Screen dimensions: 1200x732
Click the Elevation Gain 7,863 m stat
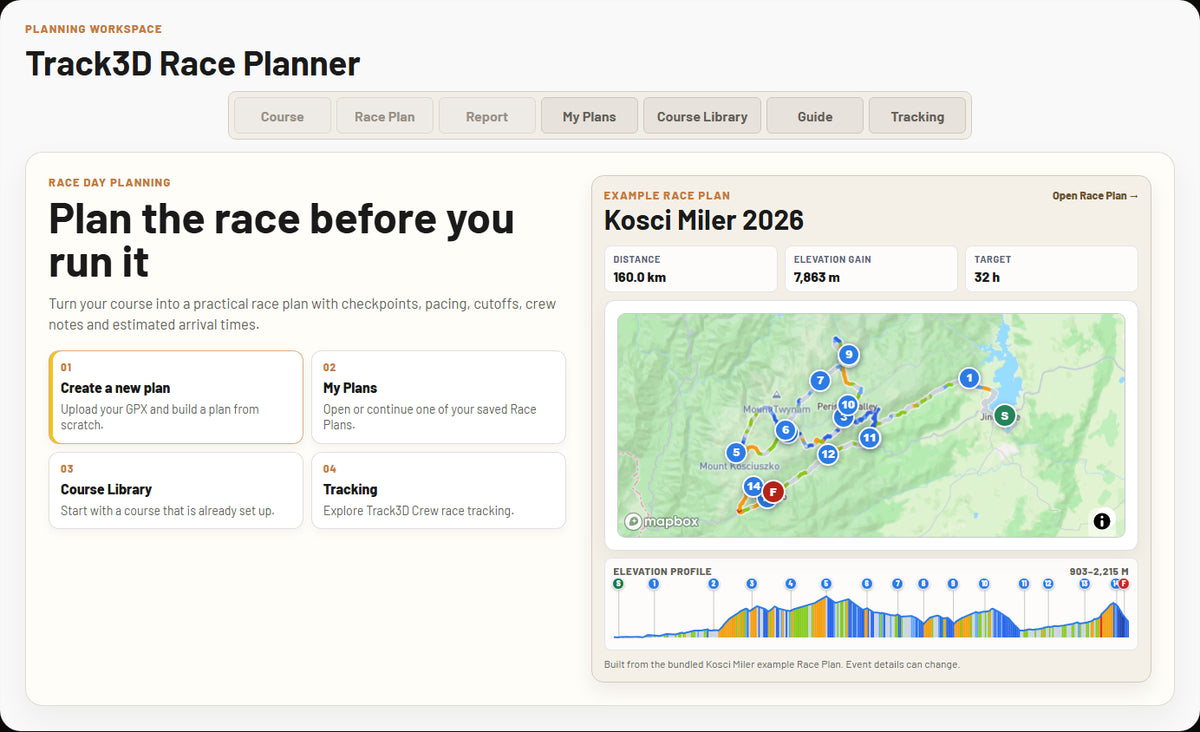[x=871, y=269]
